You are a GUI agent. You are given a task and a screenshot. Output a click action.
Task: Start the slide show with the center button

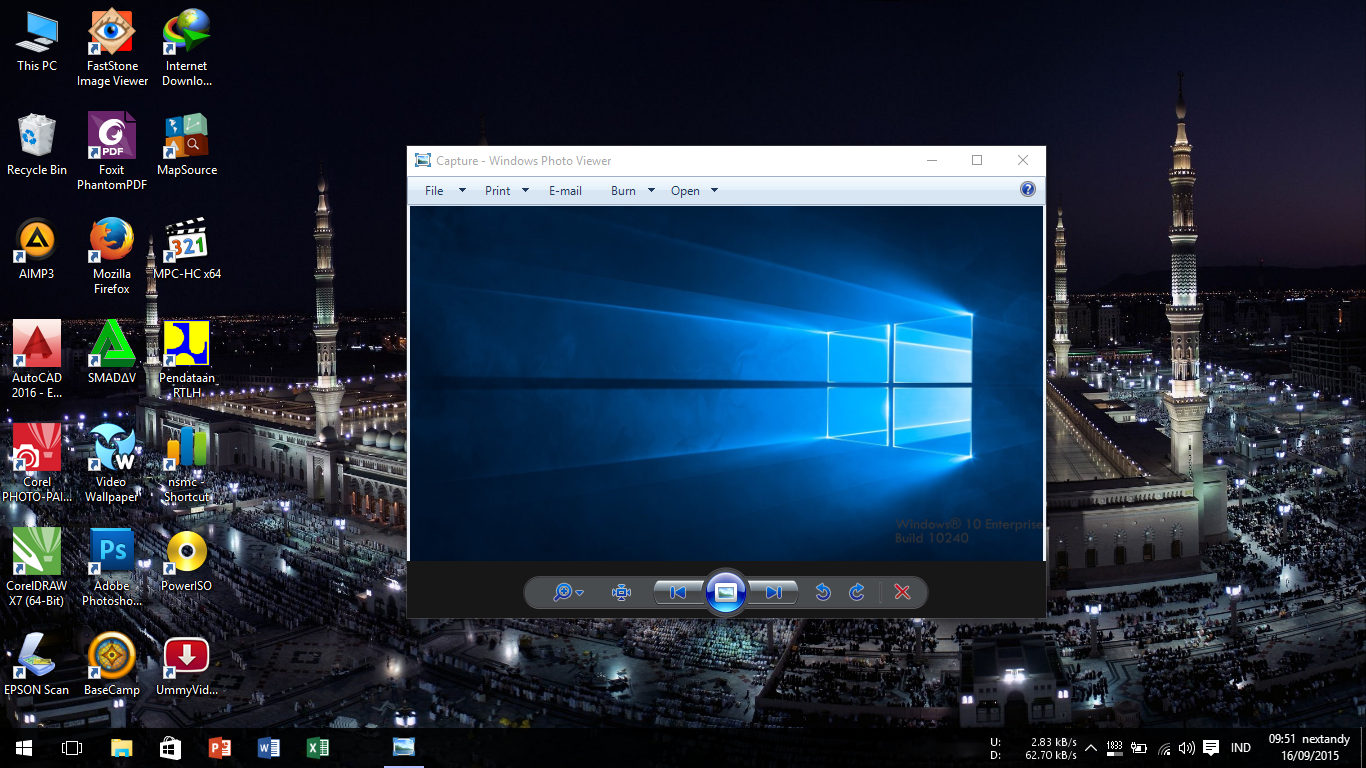726,592
